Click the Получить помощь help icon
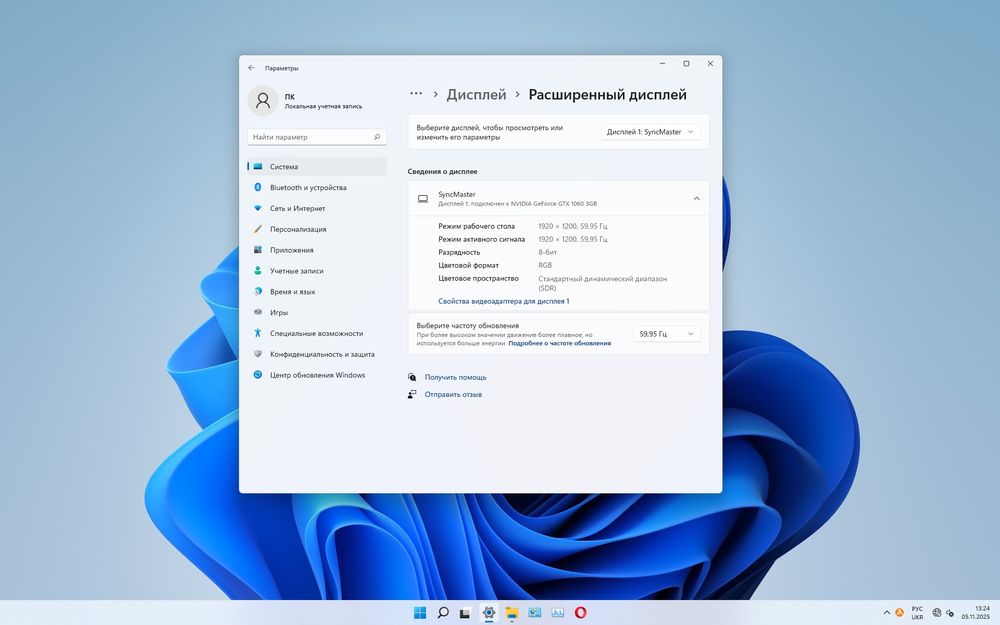The image size is (1000, 625). pos(412,378)
